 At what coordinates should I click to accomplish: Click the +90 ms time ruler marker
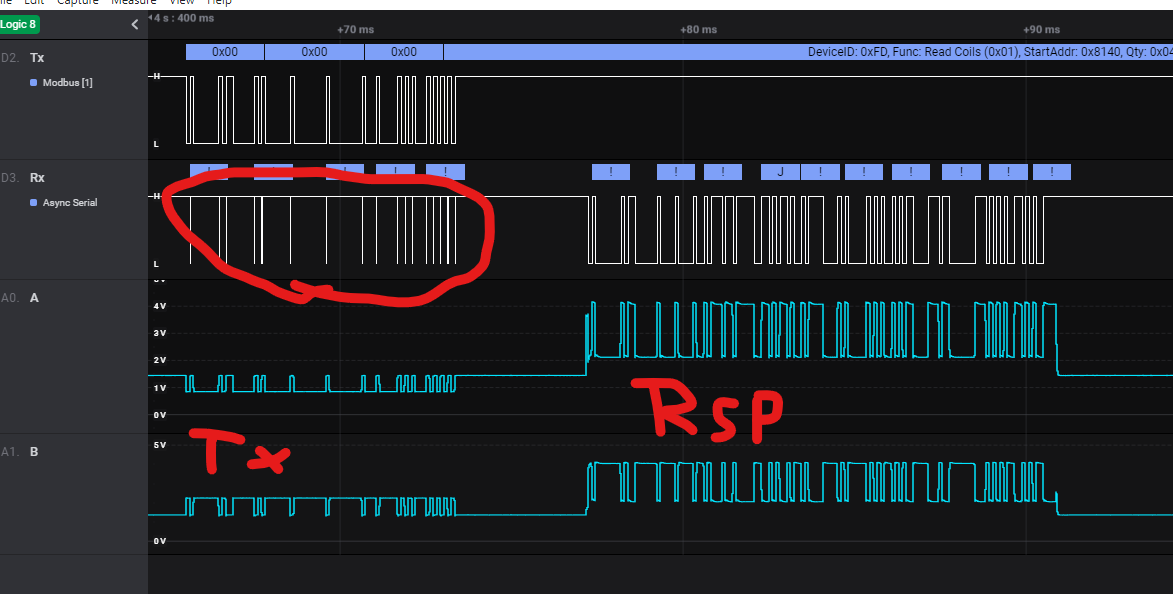coord(1041,30)
